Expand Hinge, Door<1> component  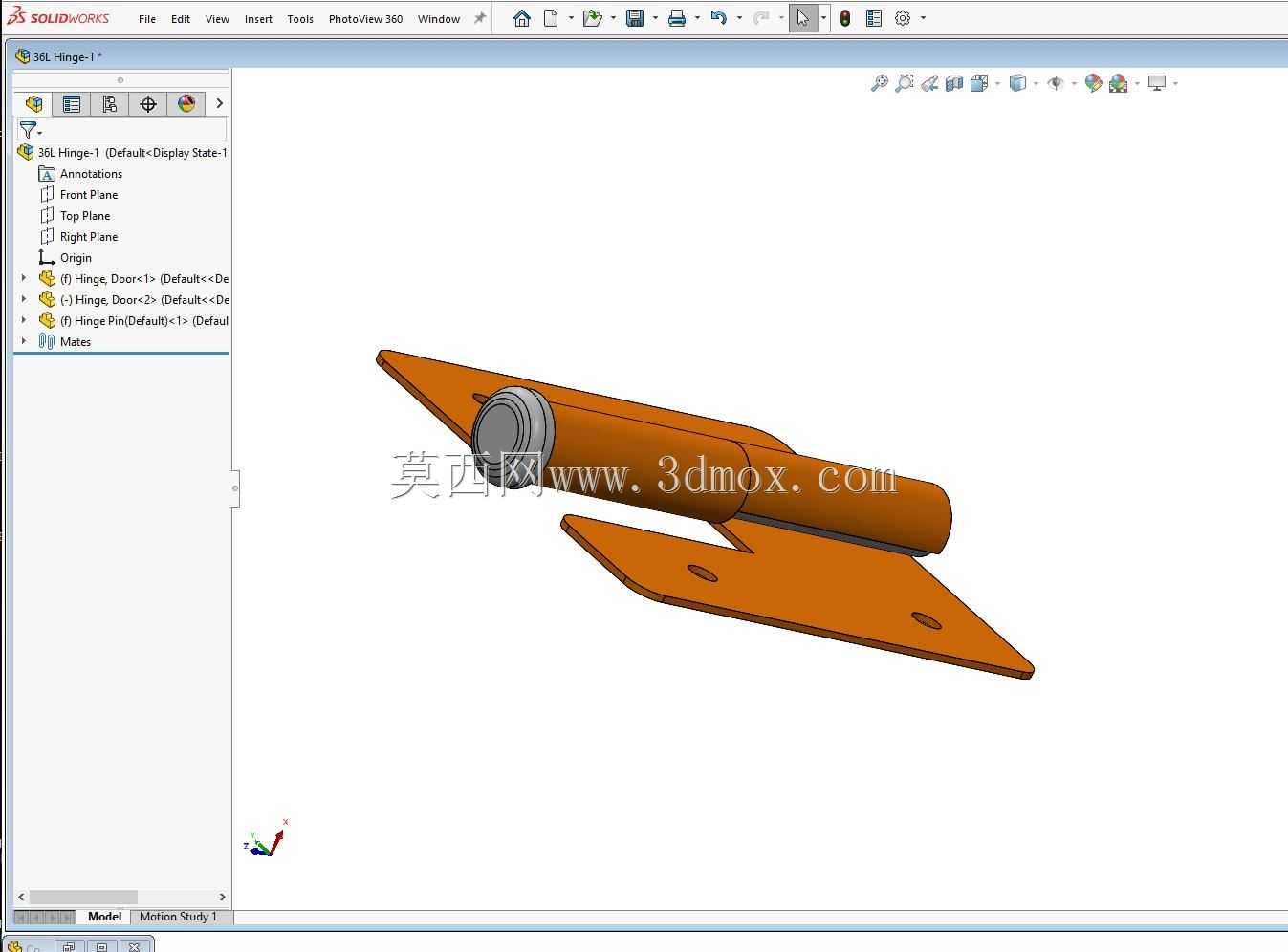(24, 278)
